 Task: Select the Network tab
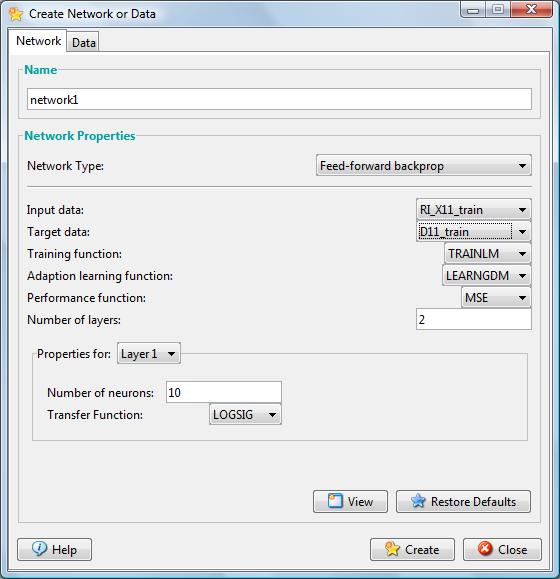pyautogui.click(x=38, y=41)
